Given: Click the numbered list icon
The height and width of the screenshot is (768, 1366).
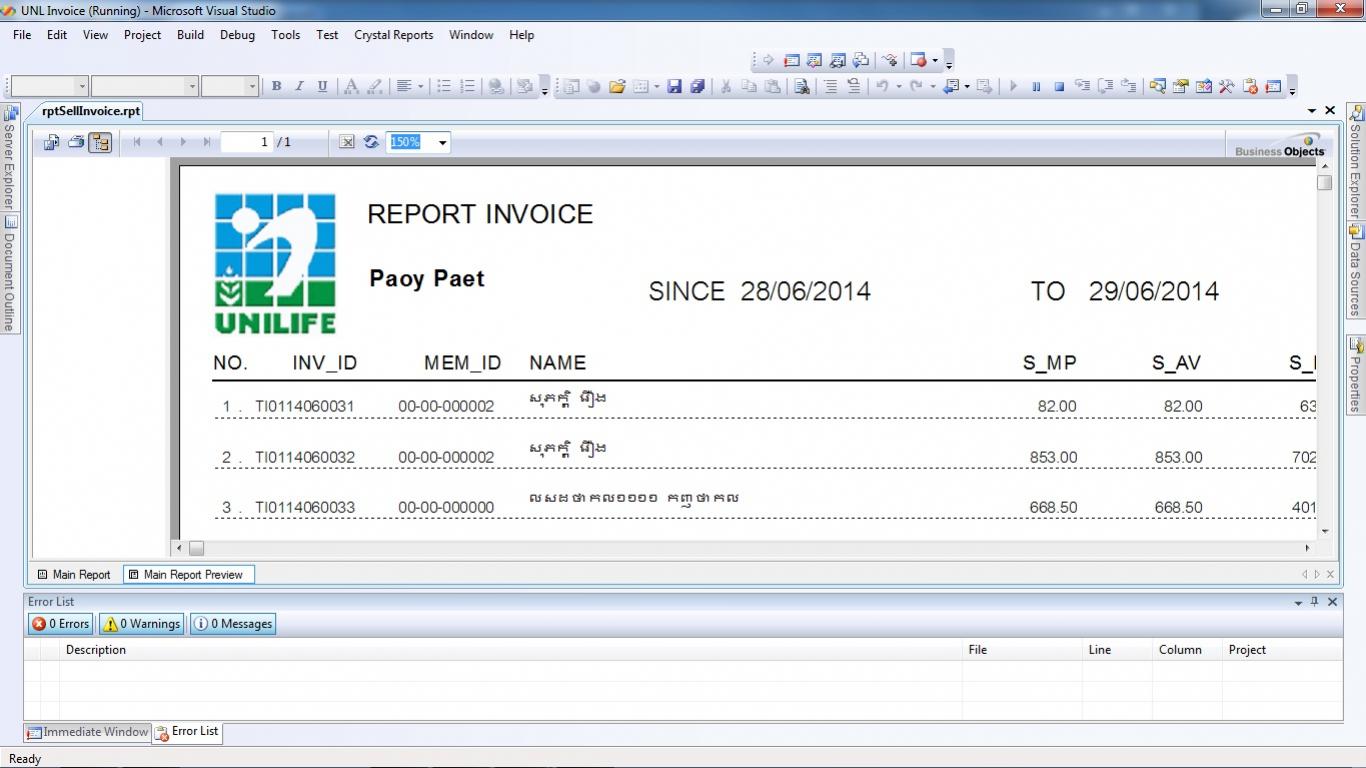Looking at the screenshot, I should [x=467, y=86].
